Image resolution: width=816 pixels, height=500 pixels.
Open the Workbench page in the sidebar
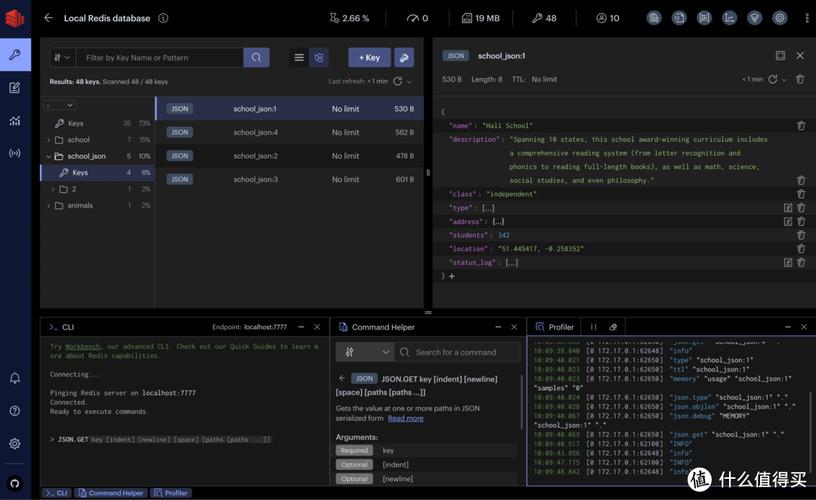click(14, 88)
